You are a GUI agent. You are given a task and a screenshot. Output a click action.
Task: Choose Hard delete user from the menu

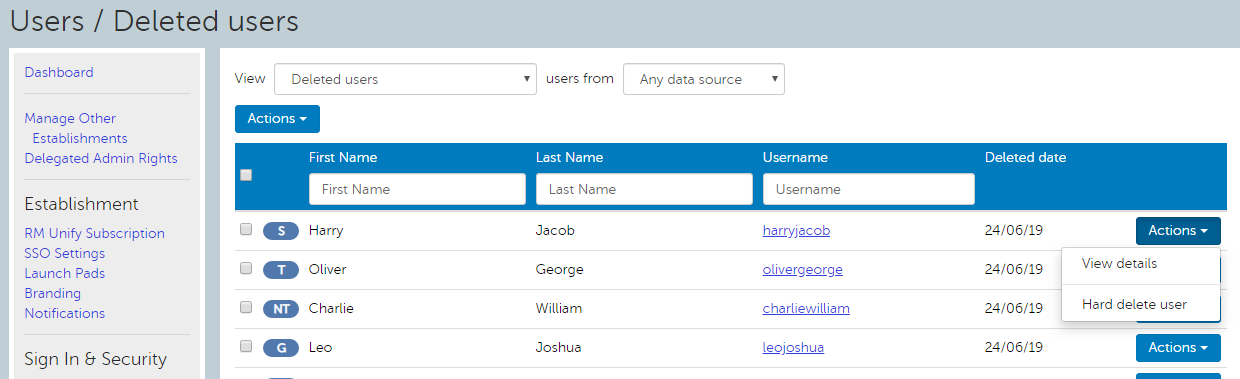coord(1134,305)
